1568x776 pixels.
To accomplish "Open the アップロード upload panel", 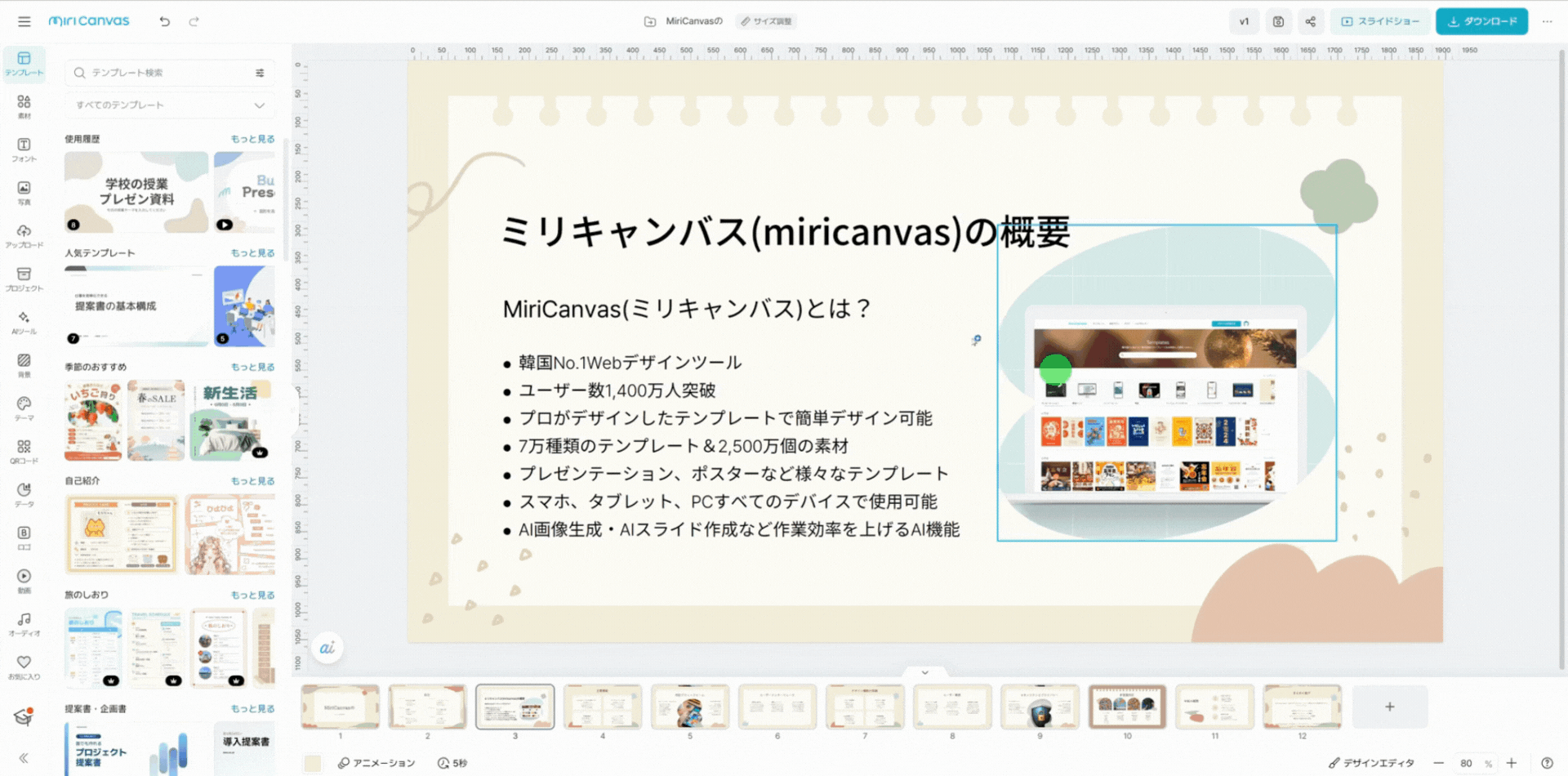I will [x=24, y=237].
